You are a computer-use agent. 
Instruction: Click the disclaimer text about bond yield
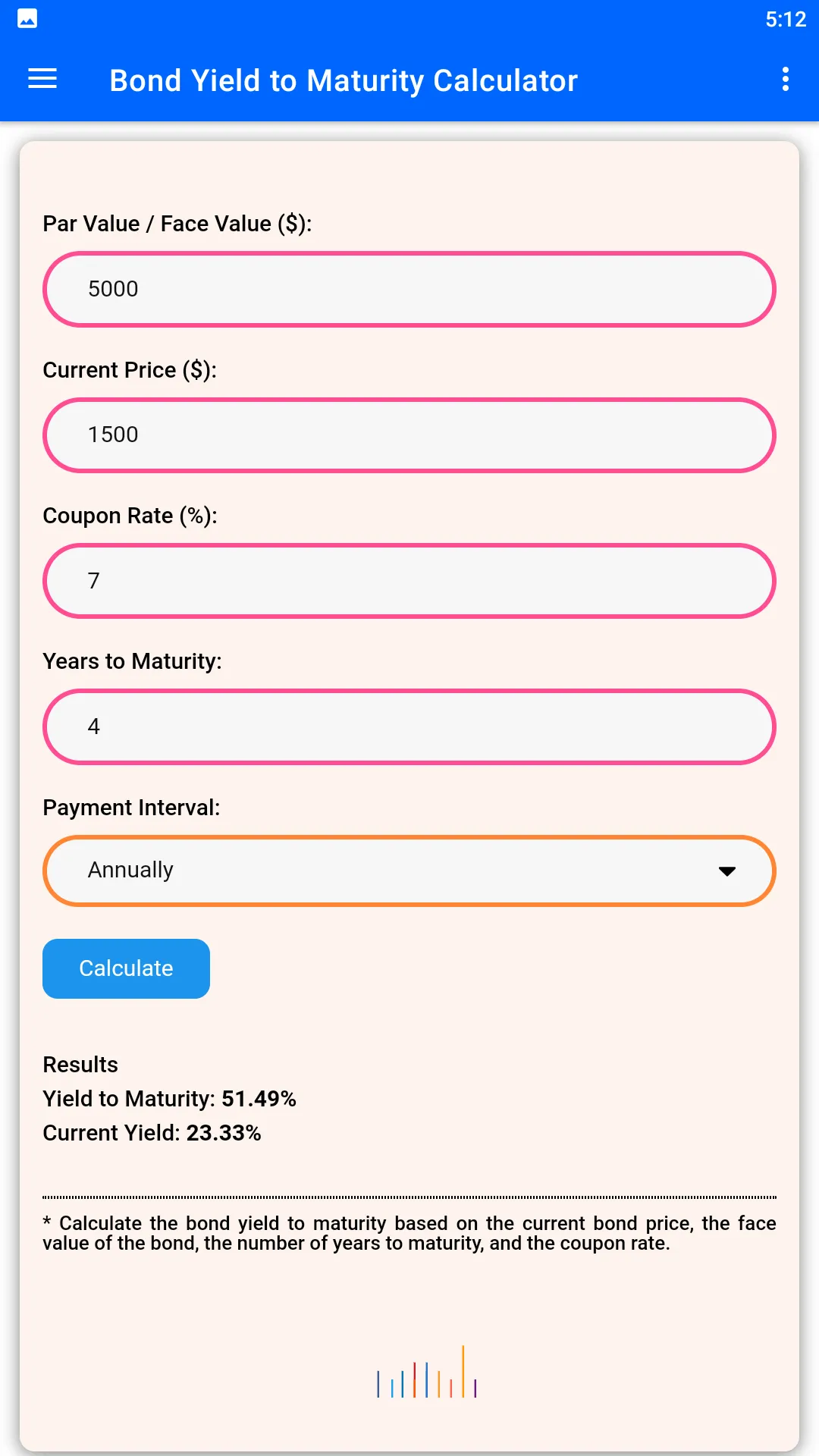(409, 1233)
